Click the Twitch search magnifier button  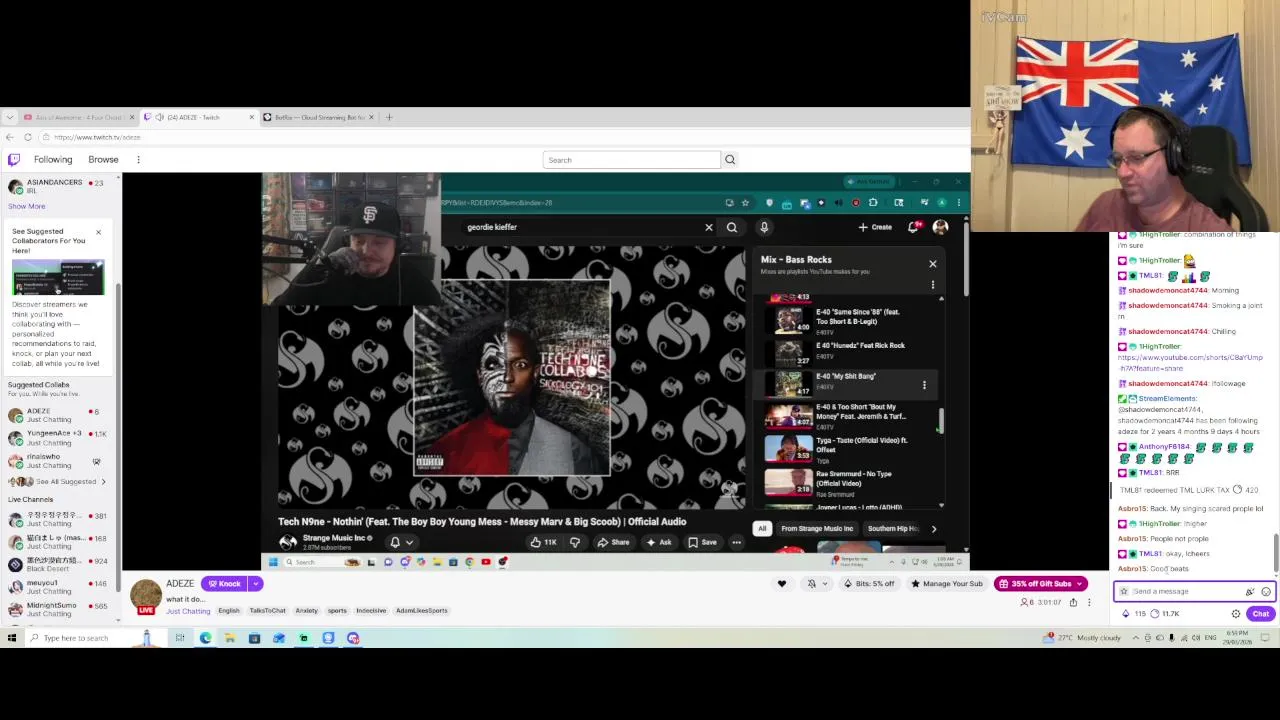(x=730, y=160)
